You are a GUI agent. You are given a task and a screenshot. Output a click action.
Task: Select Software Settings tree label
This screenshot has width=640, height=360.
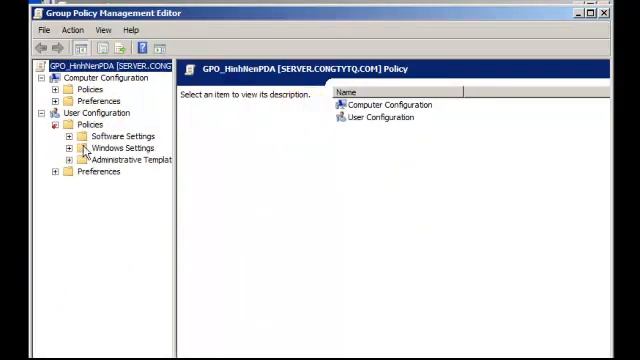[x=123, y=136]
